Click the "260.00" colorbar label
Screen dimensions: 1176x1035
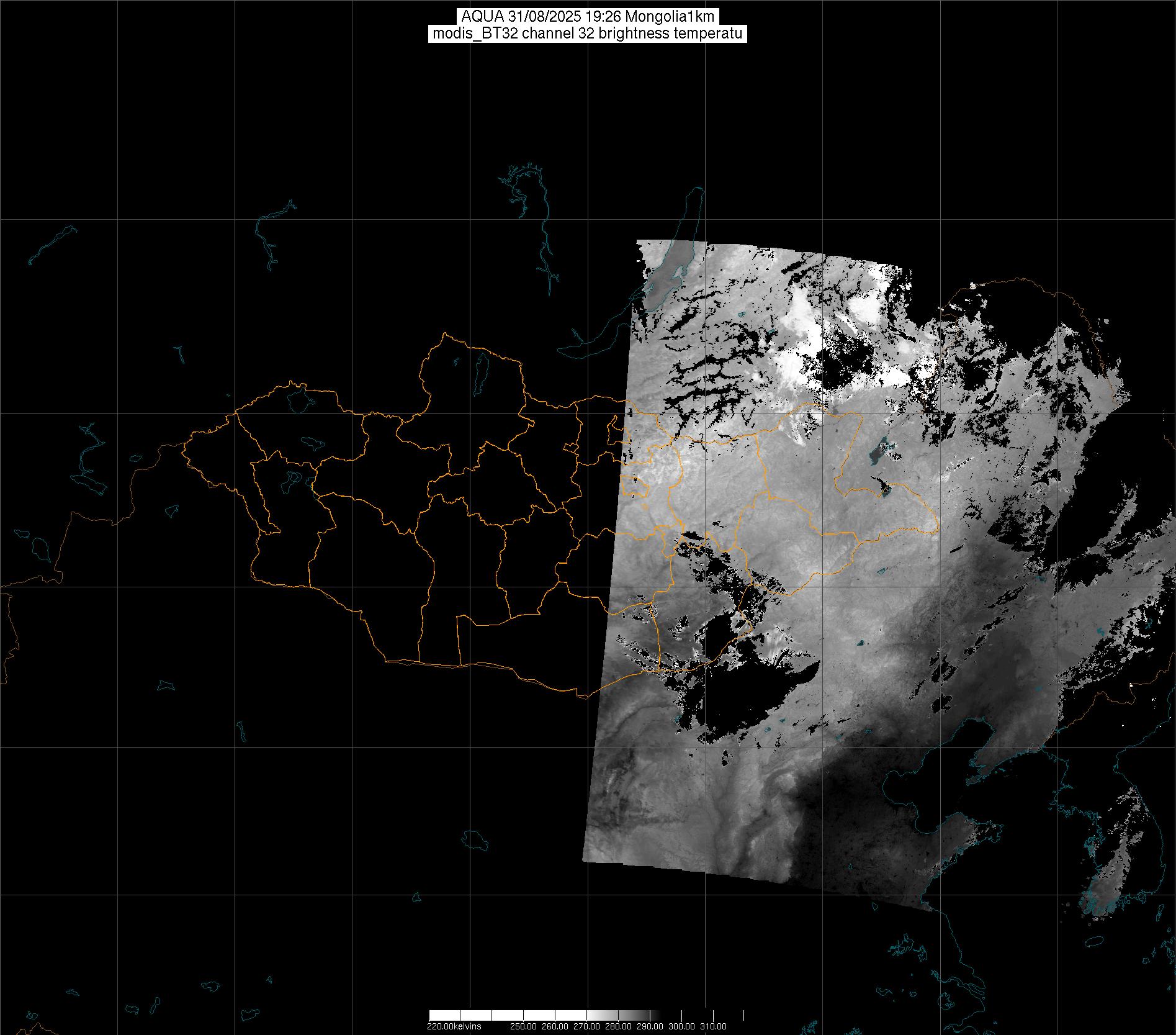[555, 1026]
